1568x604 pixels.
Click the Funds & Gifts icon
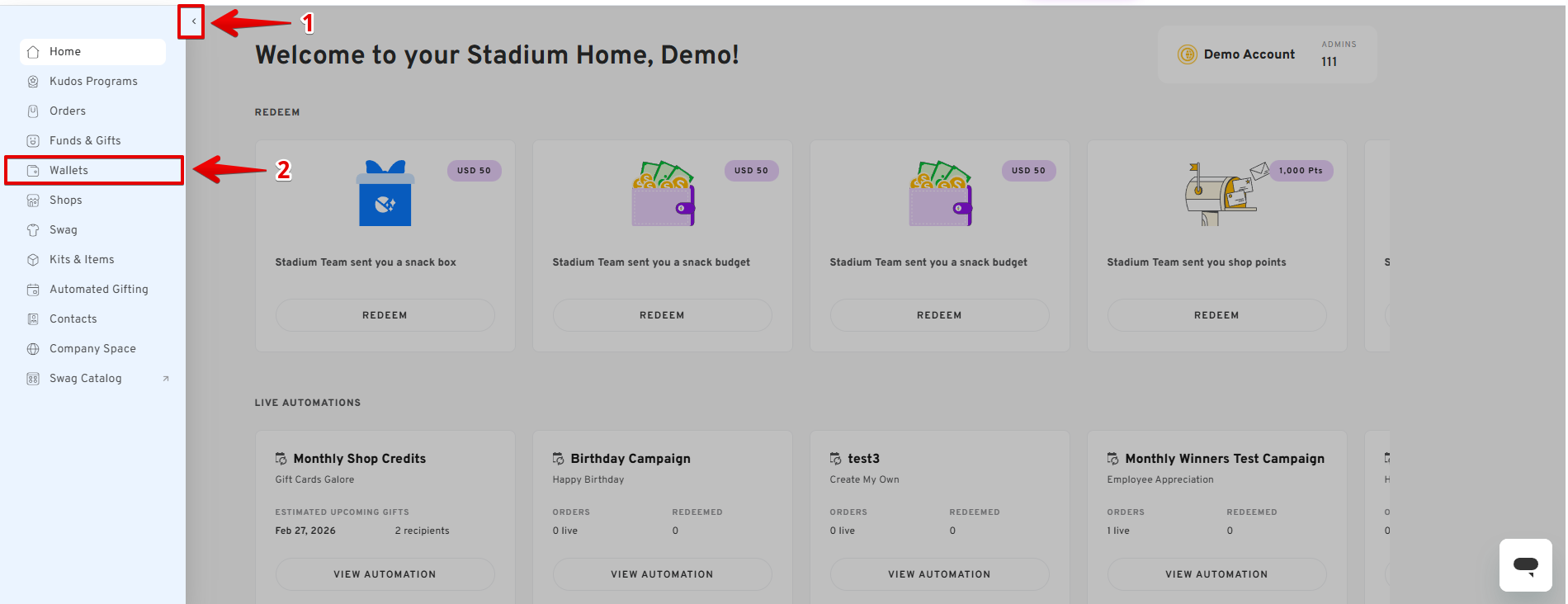(33, 141)
